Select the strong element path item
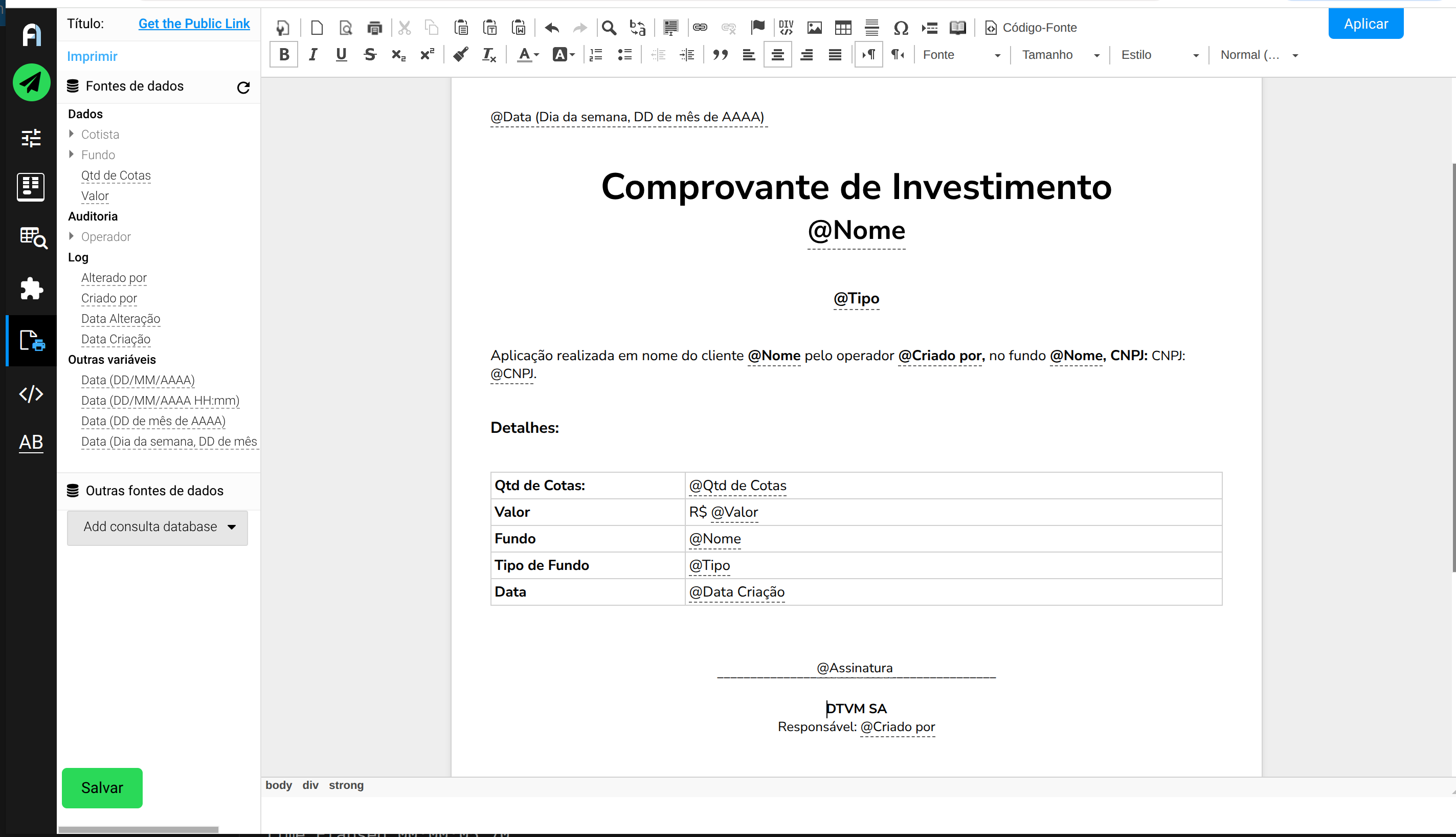 point(346,785)
